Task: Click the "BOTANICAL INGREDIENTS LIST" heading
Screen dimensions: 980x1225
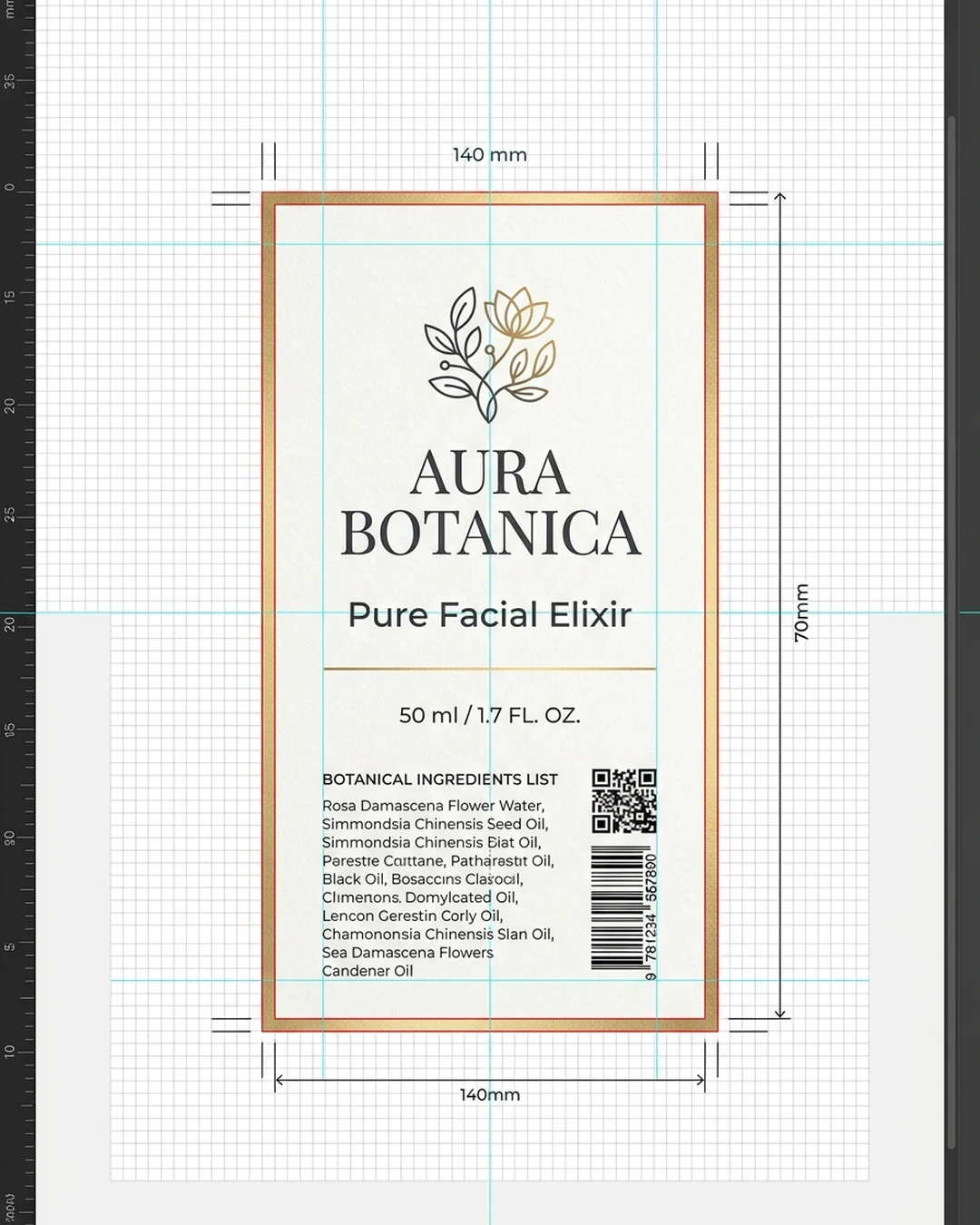Action: click(x=440, y=779)
